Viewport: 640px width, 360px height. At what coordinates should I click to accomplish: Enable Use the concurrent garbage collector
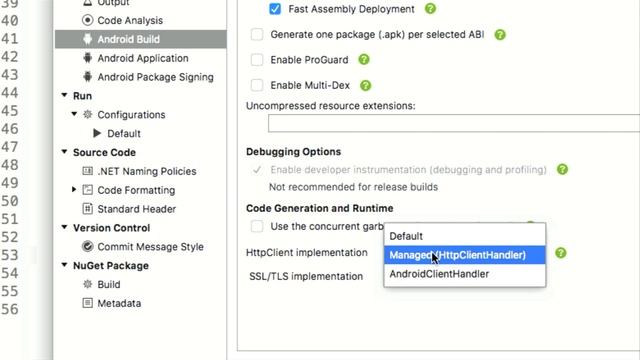pos(257,226)
